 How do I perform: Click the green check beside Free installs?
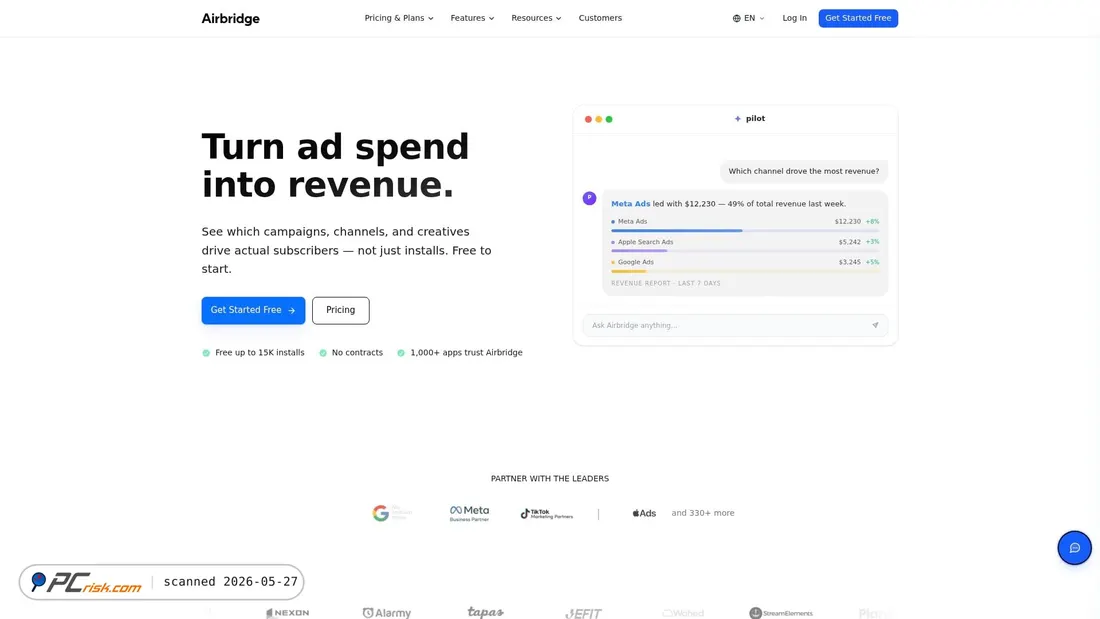point(206,353)
